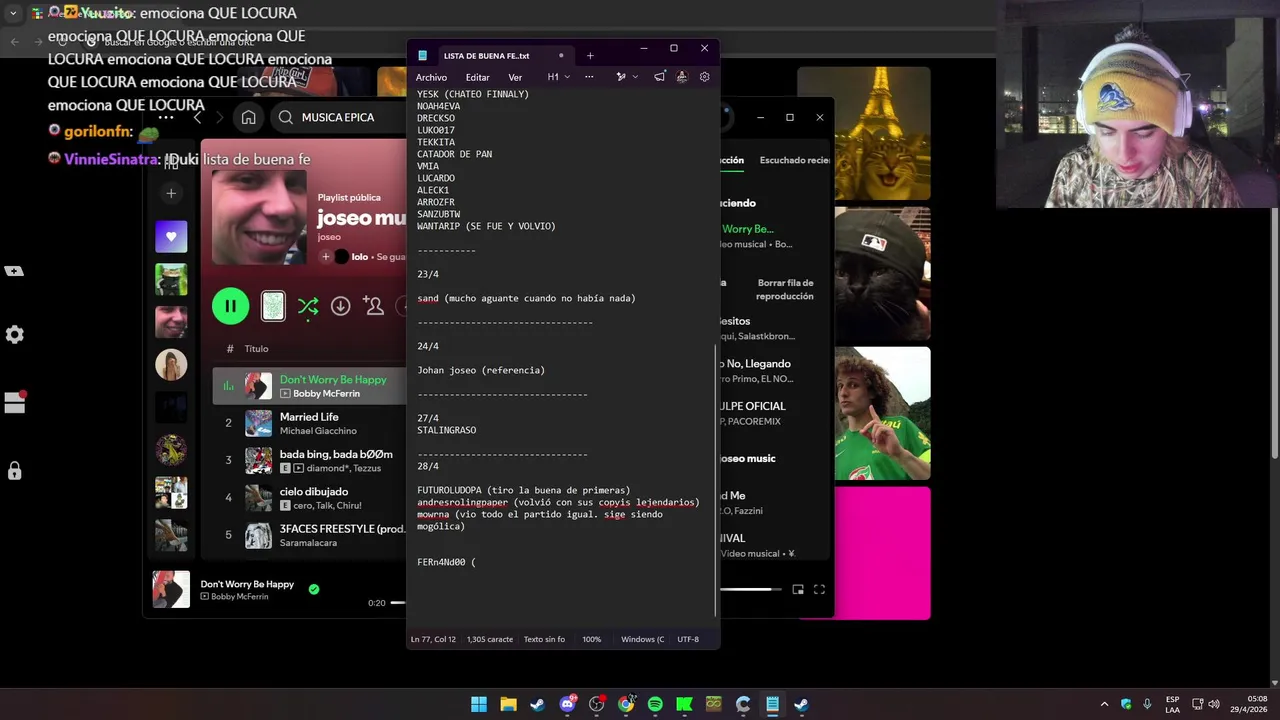Open Kick app from the taskbar
This screenshot has width=1280, height=720.
[684, 704]
